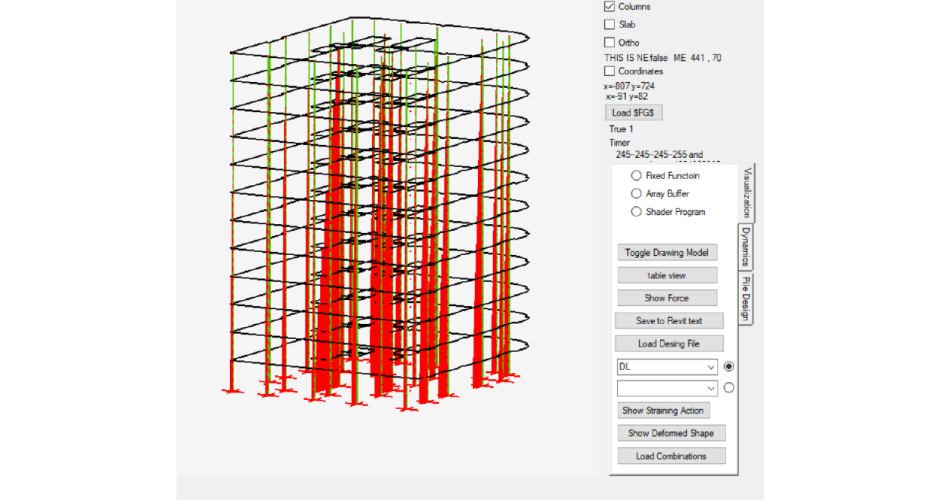Click the 3D building model viewport
The image size is (940, 500).
pyautogui.click(x=387, y=238)
